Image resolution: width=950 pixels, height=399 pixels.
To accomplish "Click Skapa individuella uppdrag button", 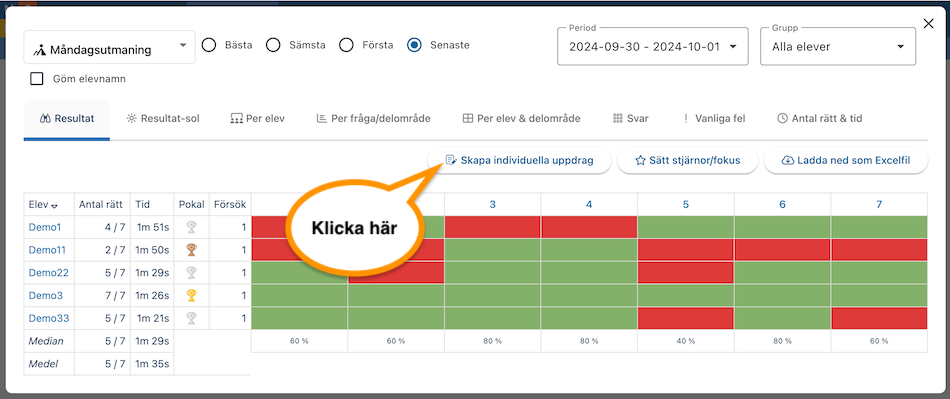I will pos(519,160).
